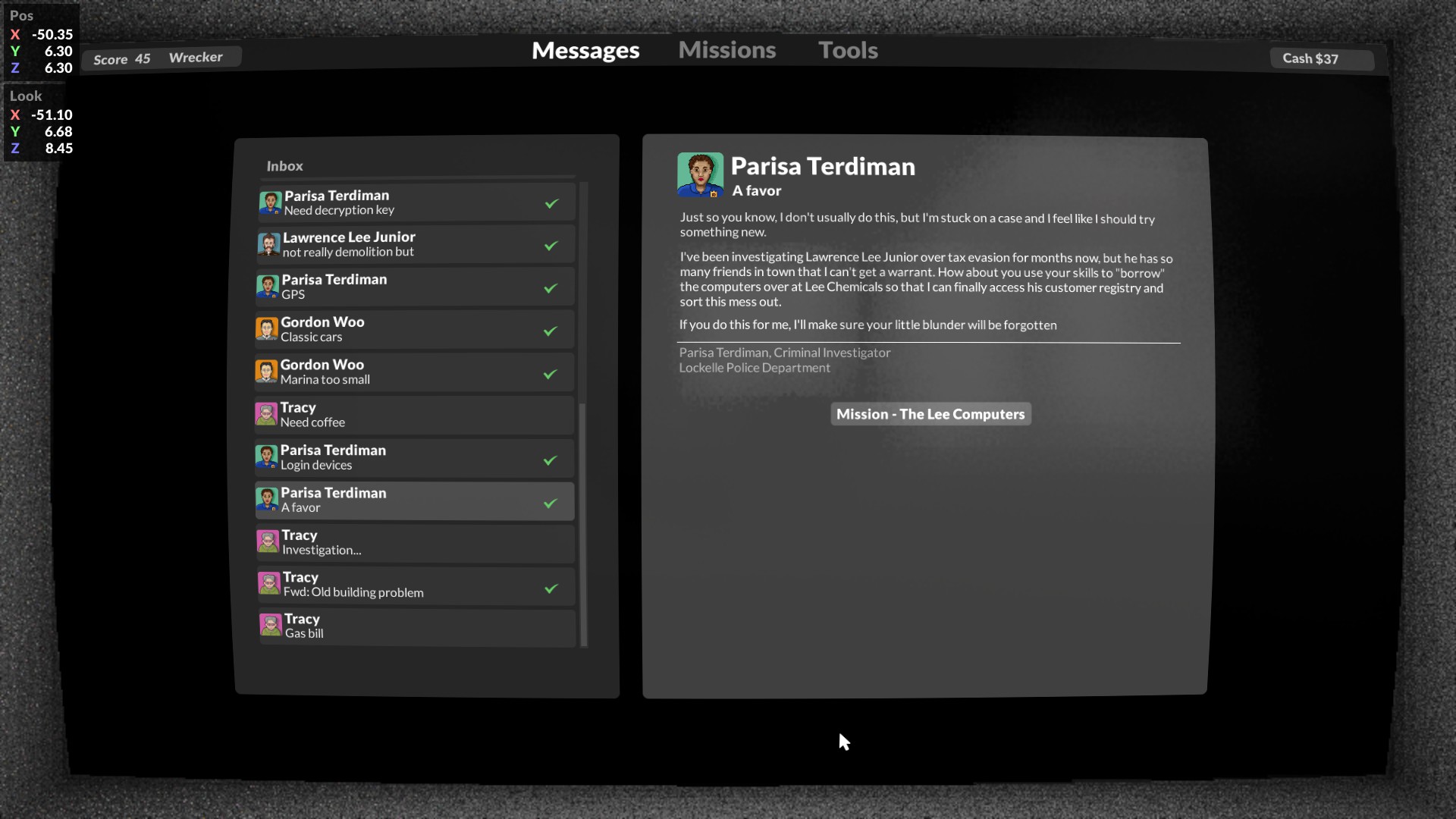Image resolution: width=1456 pixels, height=819 pixels.
Task: Click Tracy avatar beside Need coffee
Action: pyautogui.click(x=266, y=414)
